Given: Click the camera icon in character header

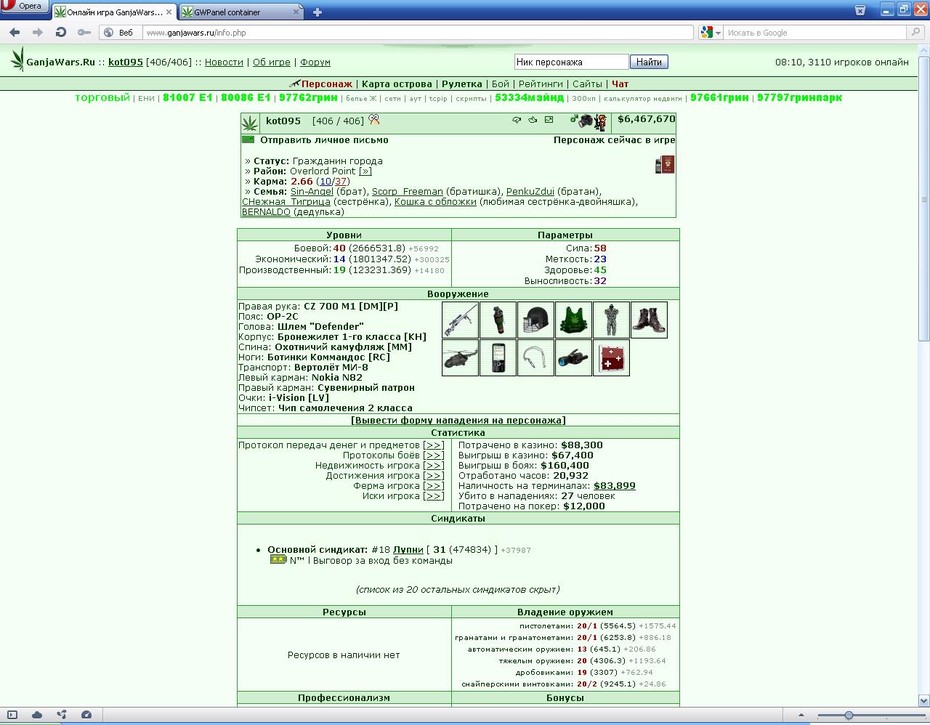Looking at the screenshot, I should [x=584, y=121].
